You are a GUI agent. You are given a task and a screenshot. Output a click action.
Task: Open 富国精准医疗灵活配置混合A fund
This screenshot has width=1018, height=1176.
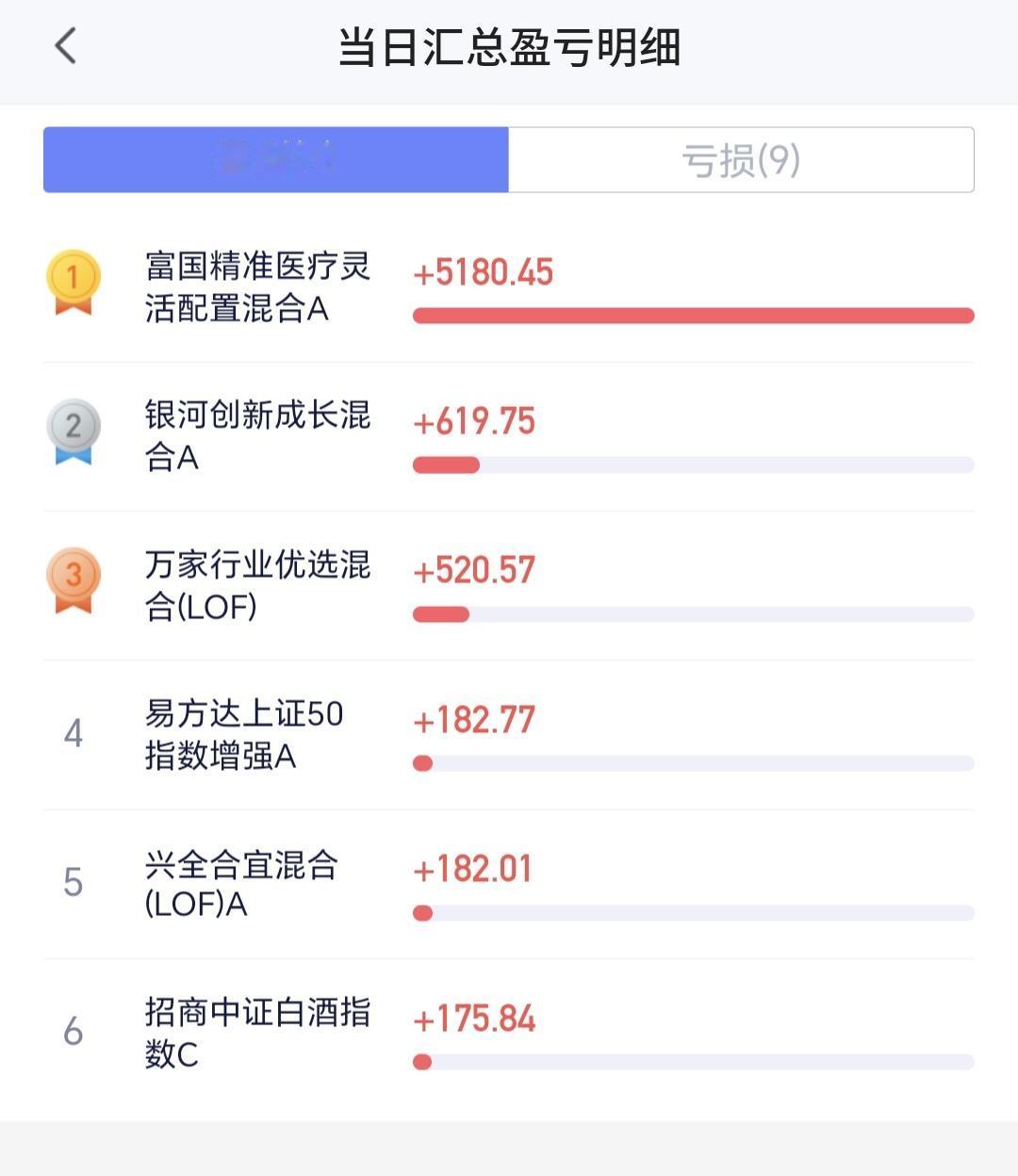[x=256, y=286]
